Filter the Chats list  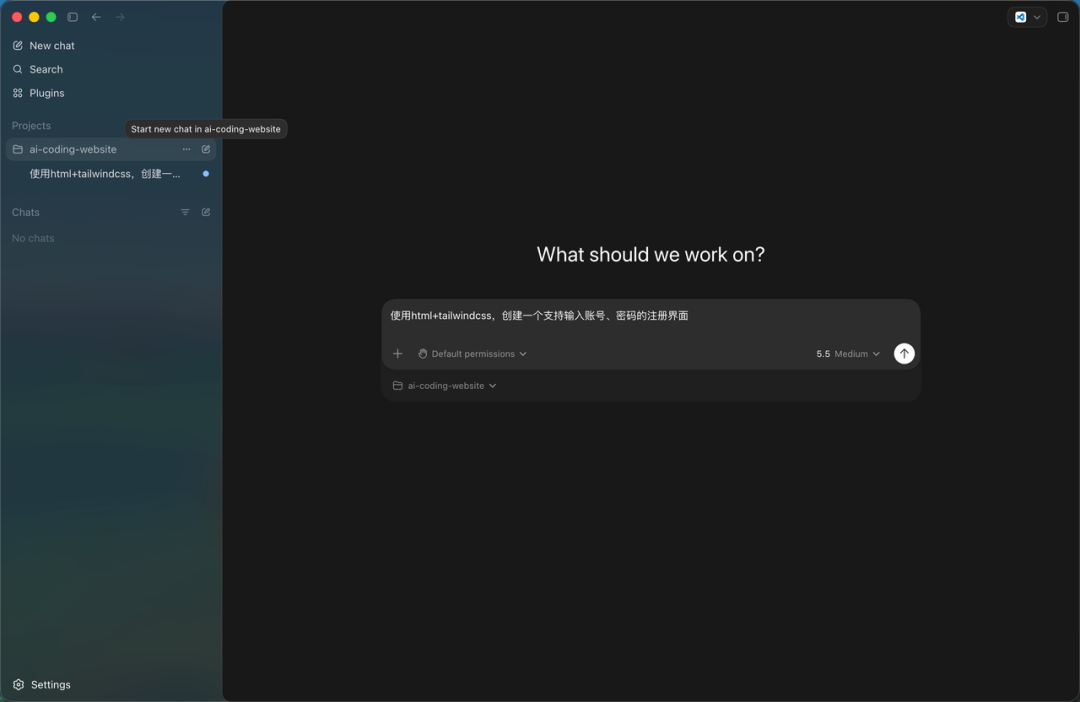click(x=185, y=212)
